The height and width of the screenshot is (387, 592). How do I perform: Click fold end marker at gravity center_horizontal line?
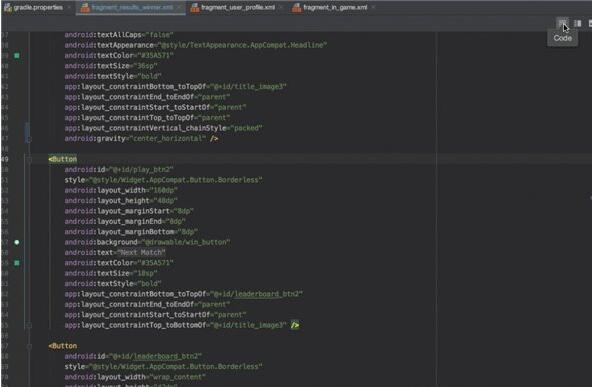[x=29, y=139]
